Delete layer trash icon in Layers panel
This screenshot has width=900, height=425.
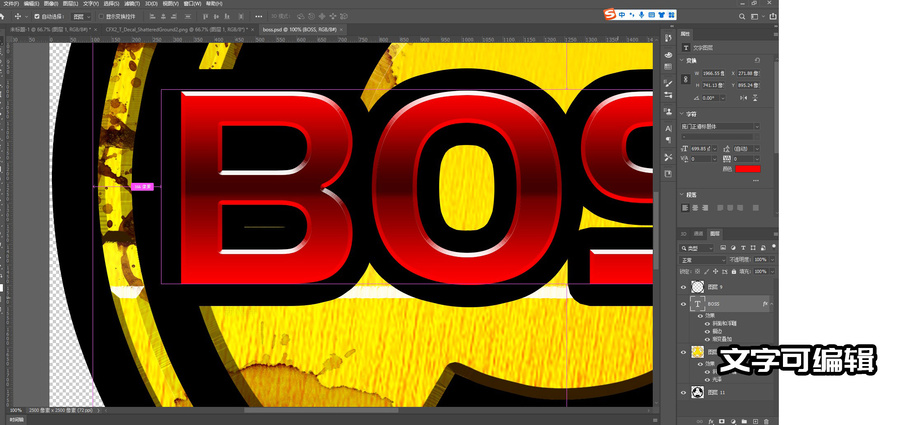(766, 422)
